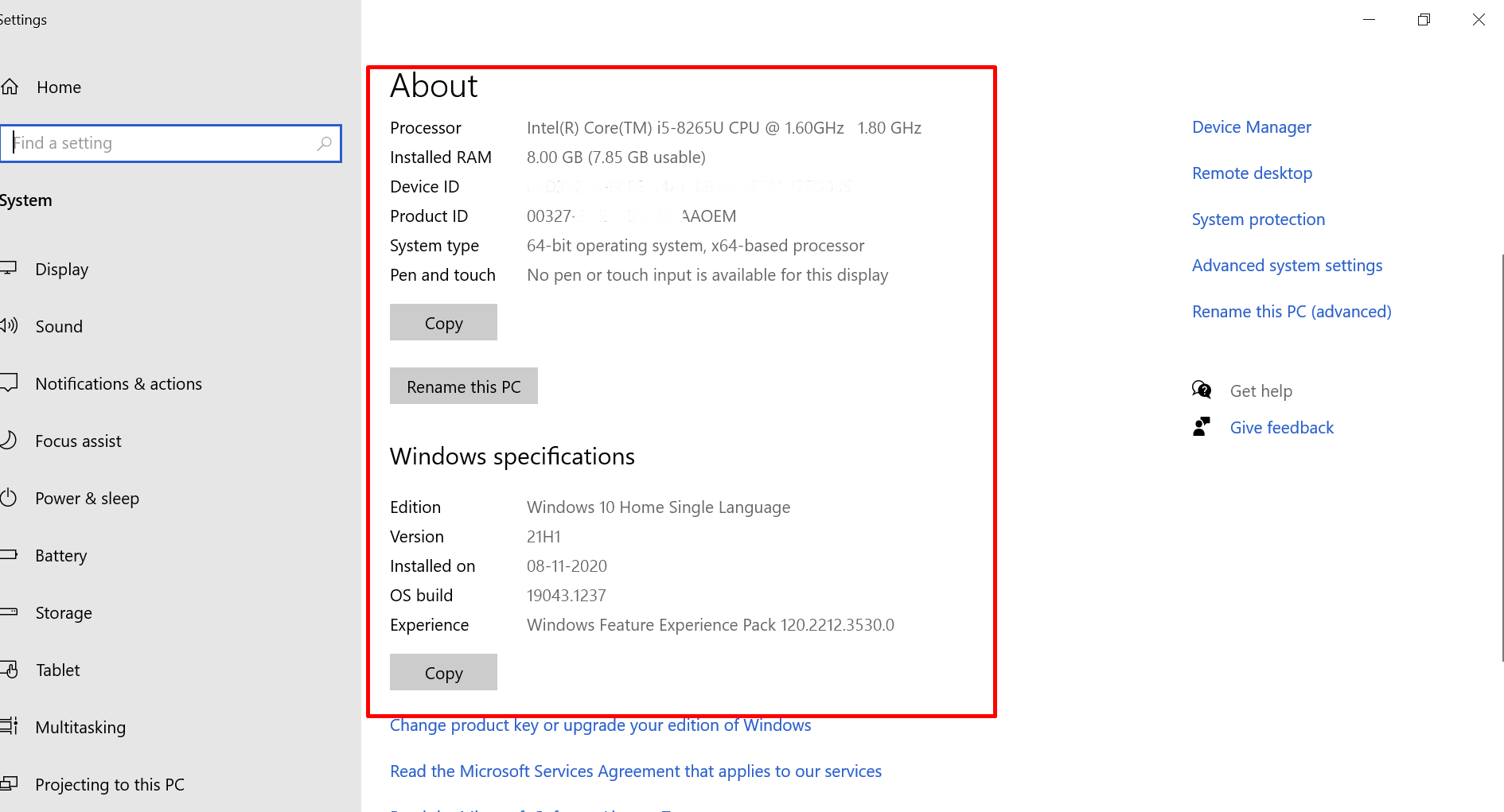
Task: Select Multitasking from the sidebar
Action: click(x=11, y=726)
